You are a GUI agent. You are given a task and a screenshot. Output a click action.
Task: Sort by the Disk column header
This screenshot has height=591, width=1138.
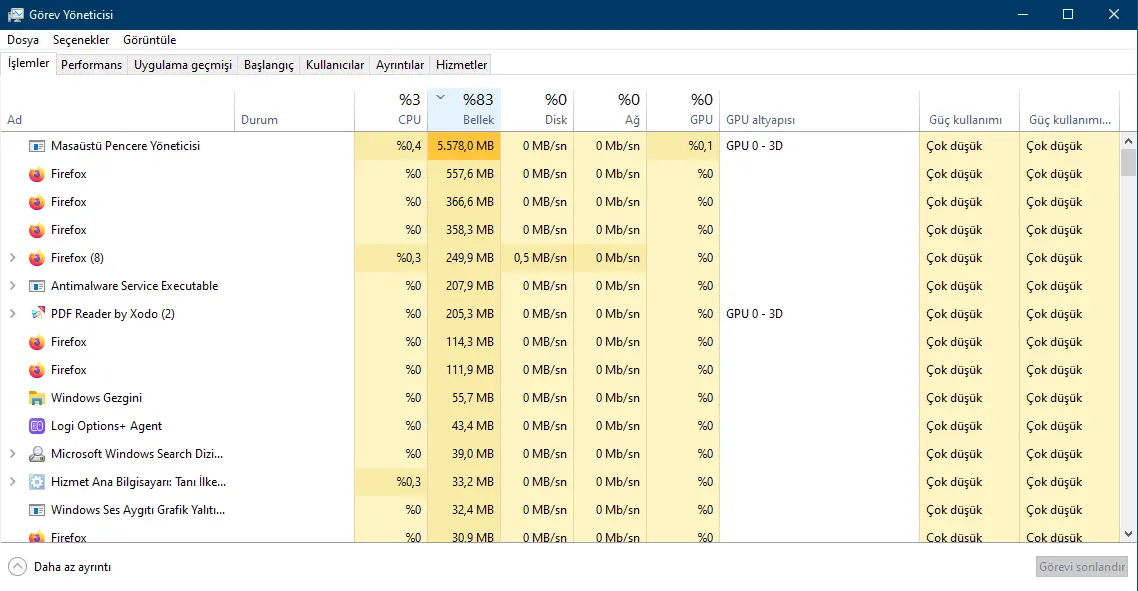click(x=537, y=110)
